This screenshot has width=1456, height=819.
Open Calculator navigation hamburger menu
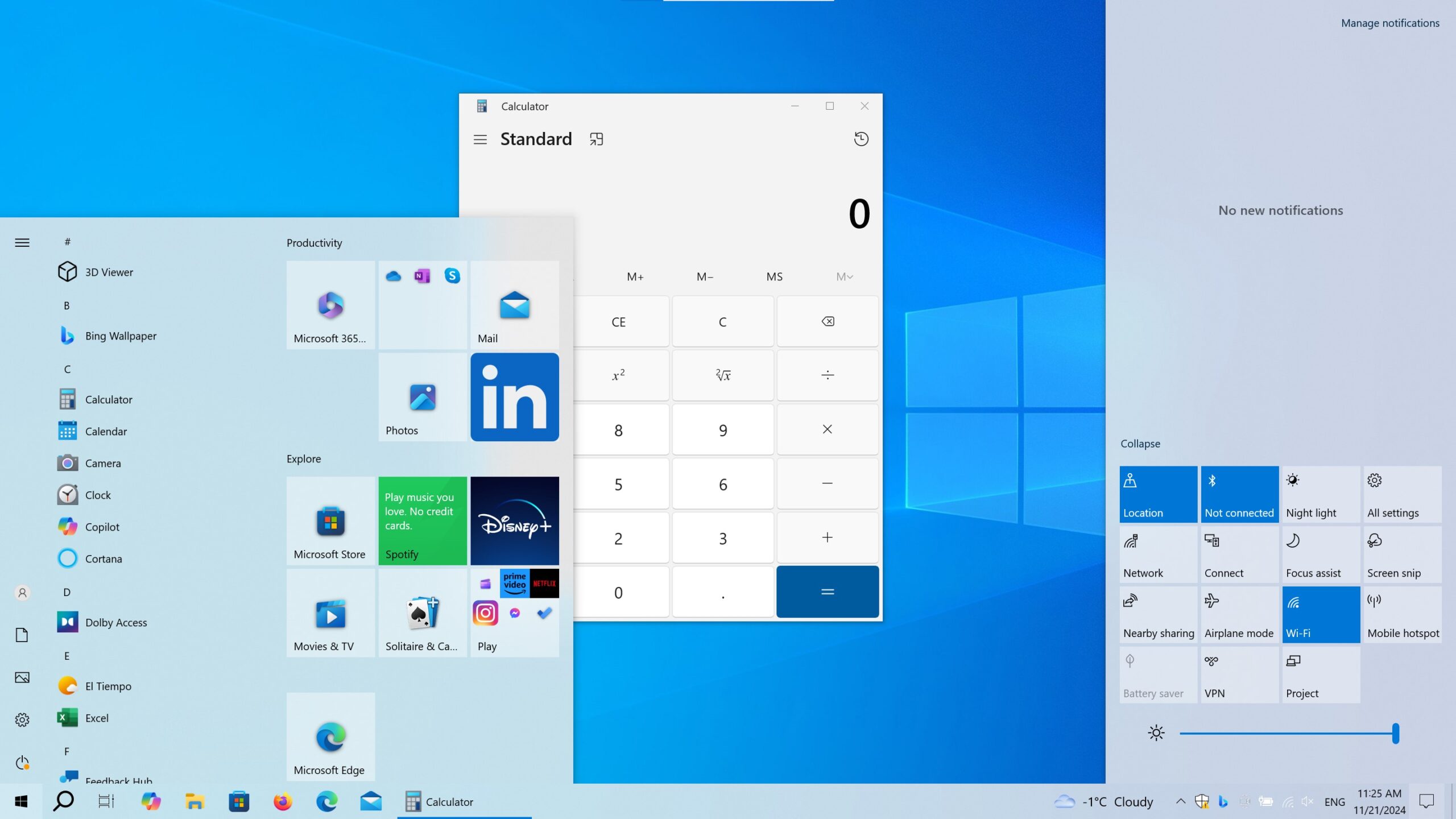[480, 139]
